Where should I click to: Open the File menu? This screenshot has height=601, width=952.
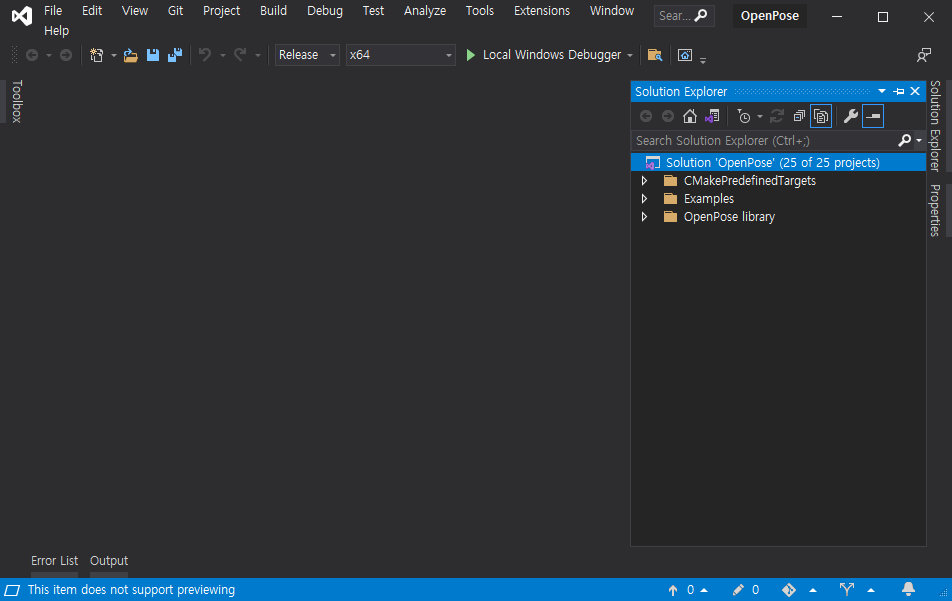click(x=53, y=11)
